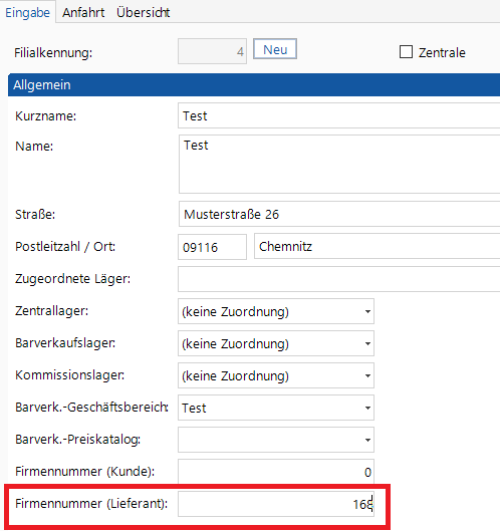Switch to the Anfahrt tab
The height and width of the screenshot is (531, 500).
pyautogui.click(x=83, y=13)
